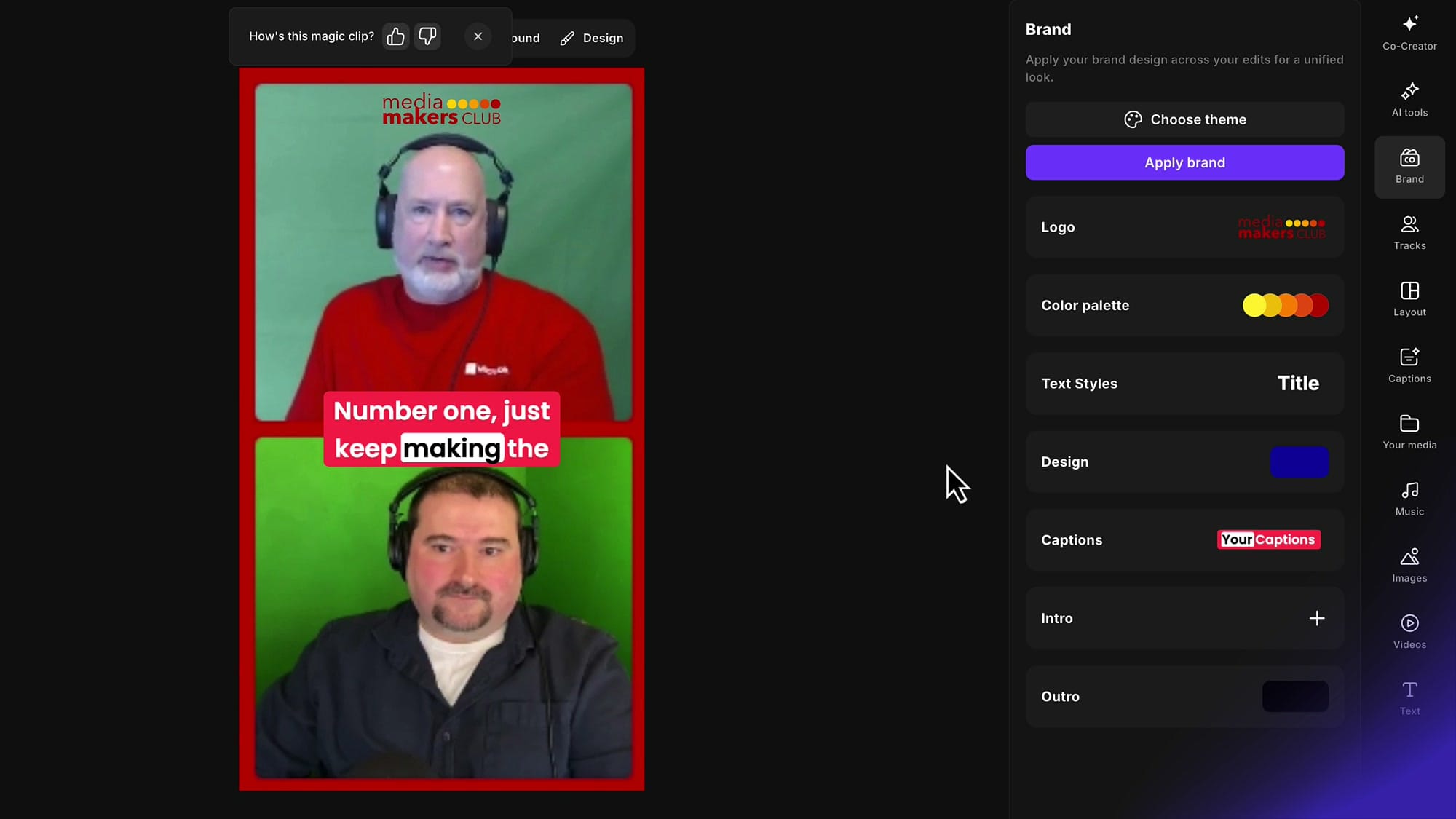
Task: Open the Your media panel
Action: (1409, 431)
